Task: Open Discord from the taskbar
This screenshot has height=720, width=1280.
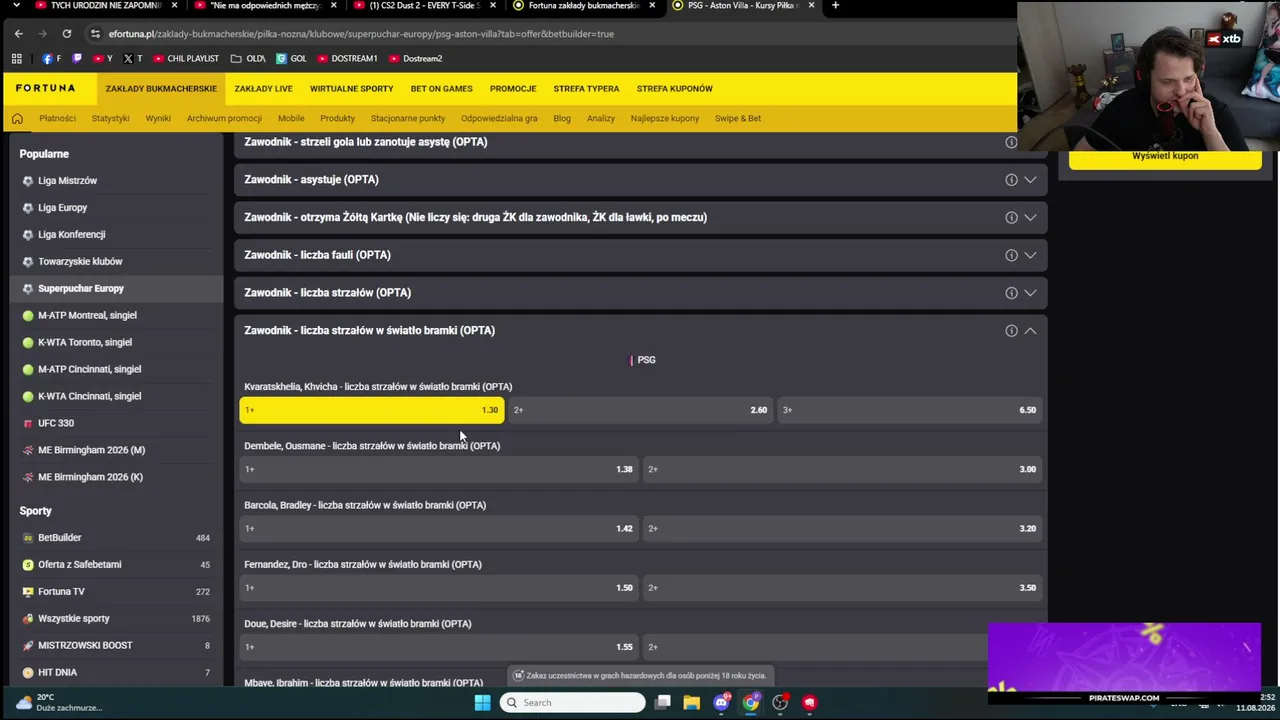Action: click(721, 702)
